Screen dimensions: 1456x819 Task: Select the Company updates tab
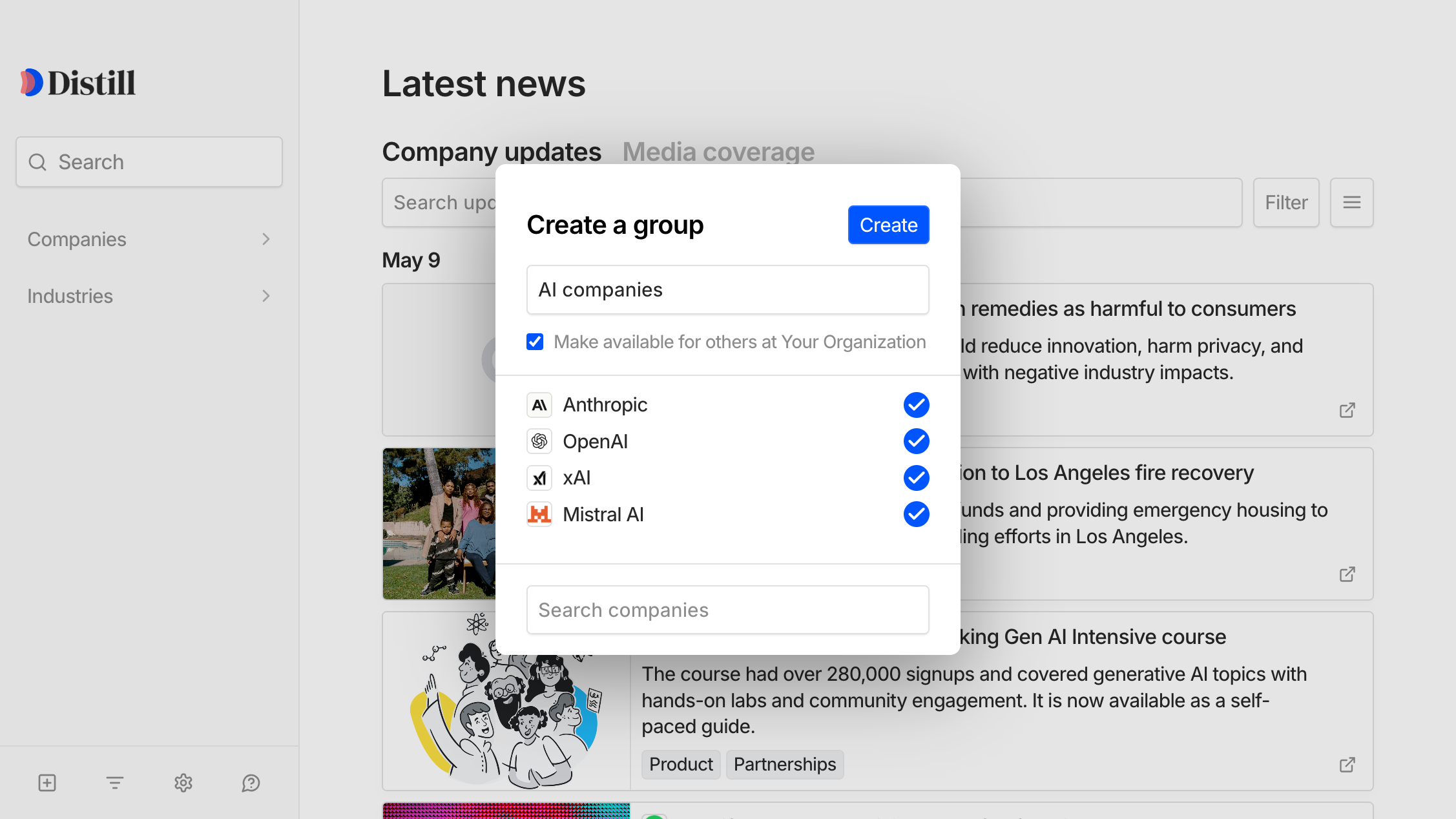click(492, 151)
